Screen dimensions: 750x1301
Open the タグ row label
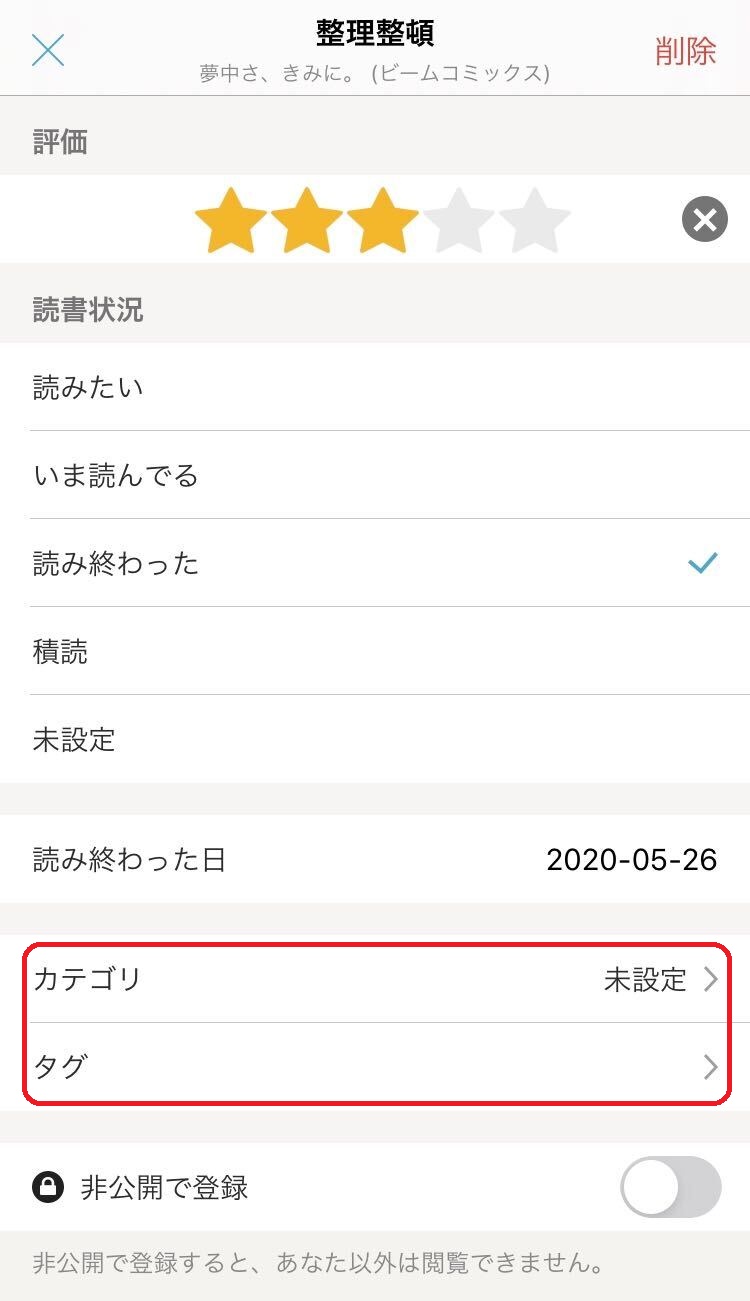[x=60, y=1067]
